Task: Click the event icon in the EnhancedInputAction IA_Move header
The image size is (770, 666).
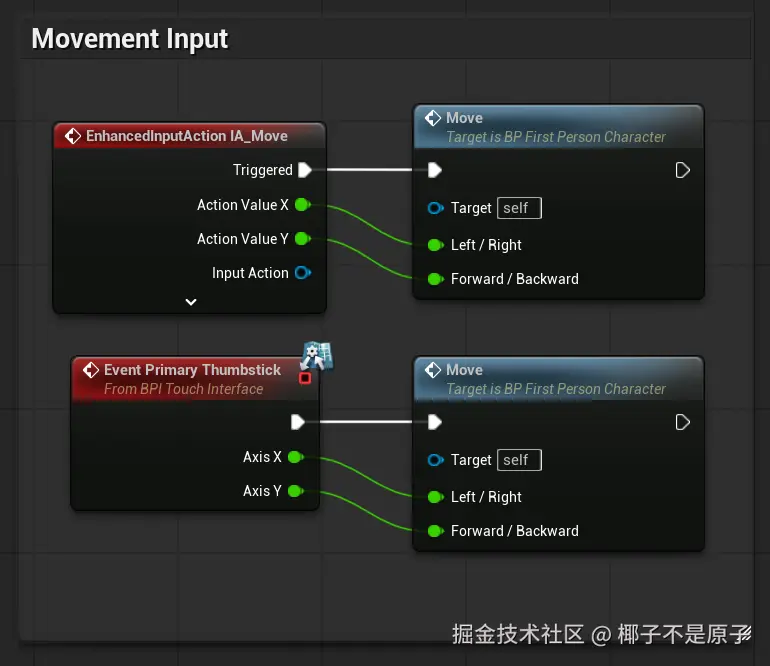Action: 73,136
